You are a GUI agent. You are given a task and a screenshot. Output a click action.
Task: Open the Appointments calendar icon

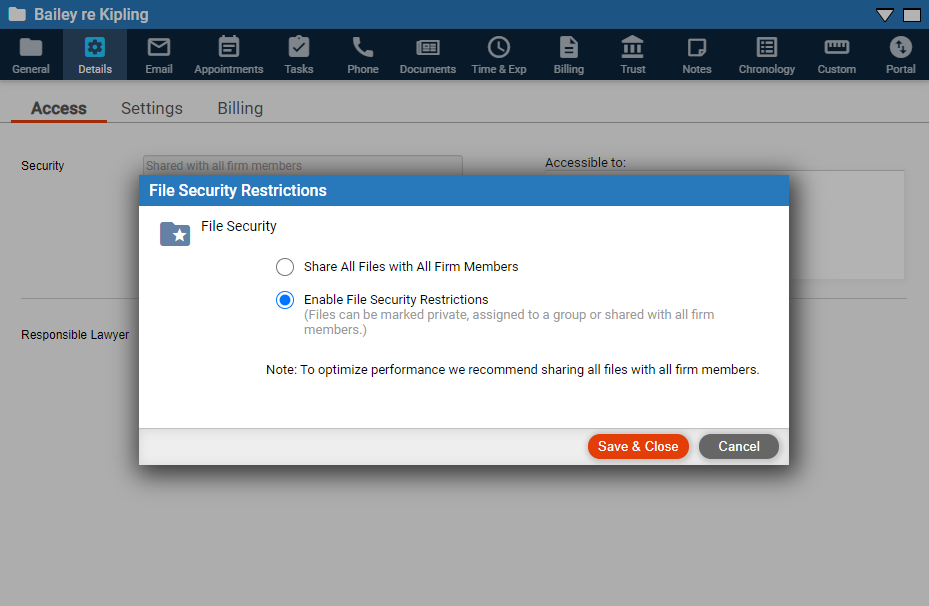[x=229, y=47]
